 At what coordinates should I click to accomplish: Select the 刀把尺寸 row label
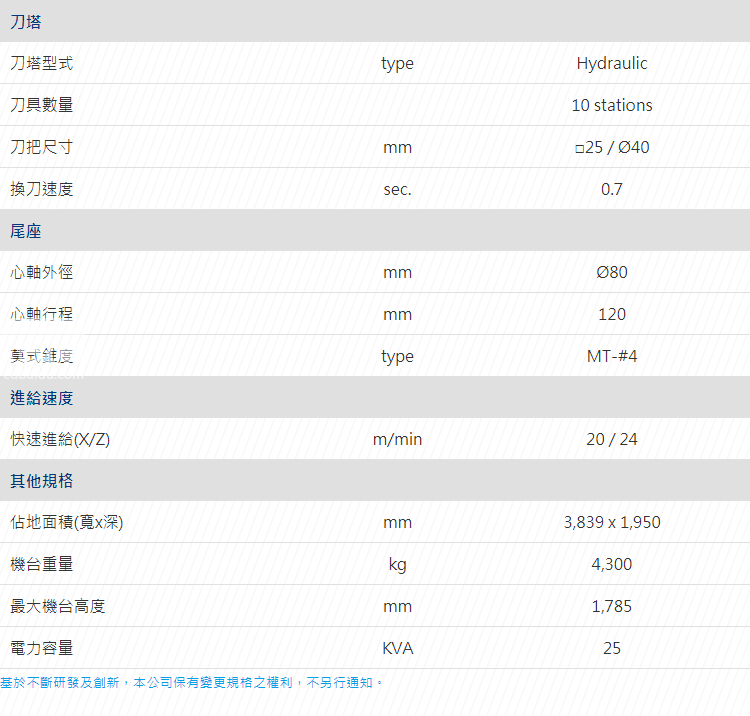click(41, 147)
